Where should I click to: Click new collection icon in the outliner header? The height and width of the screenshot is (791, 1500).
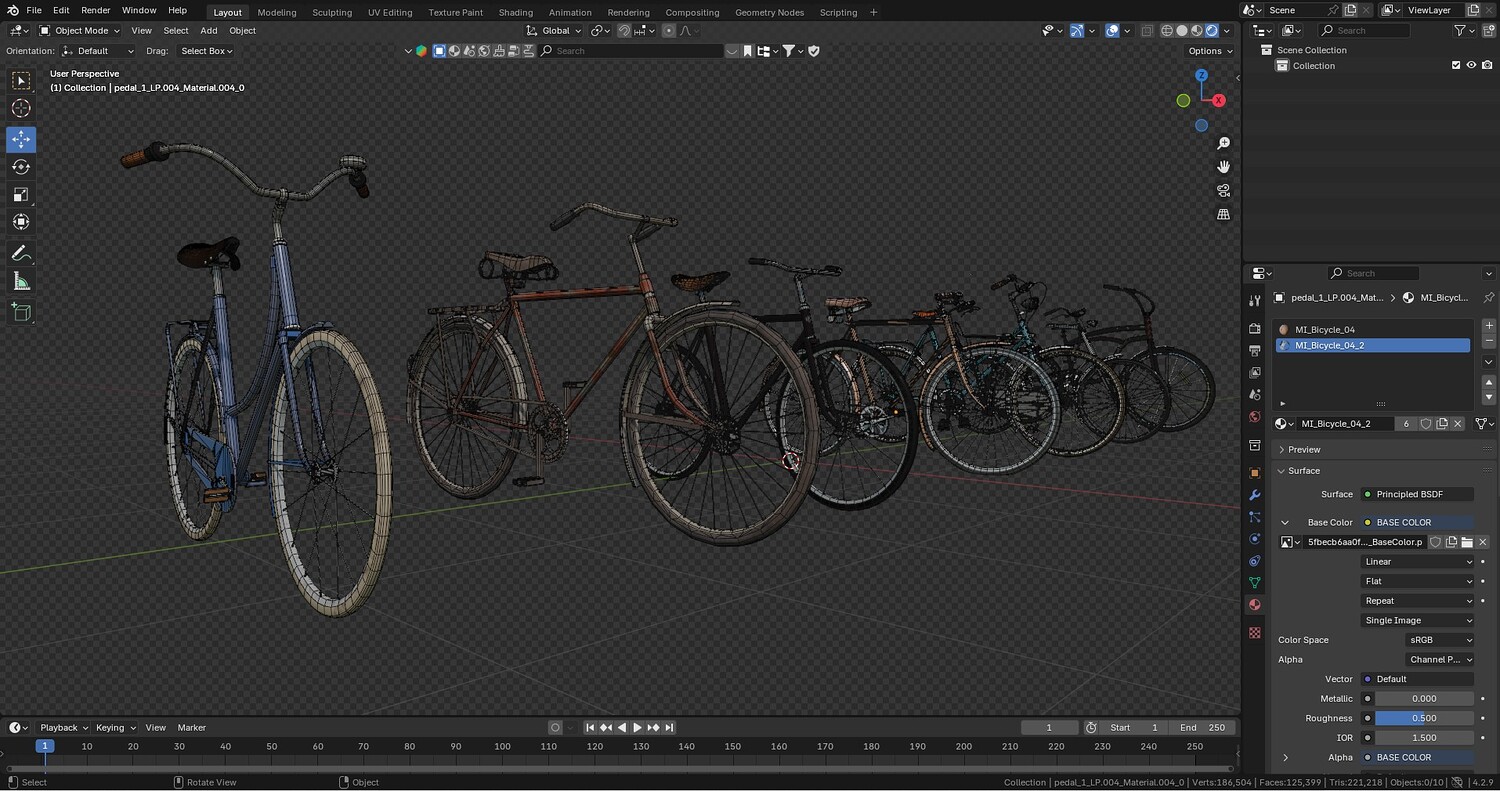point(1488,31)
